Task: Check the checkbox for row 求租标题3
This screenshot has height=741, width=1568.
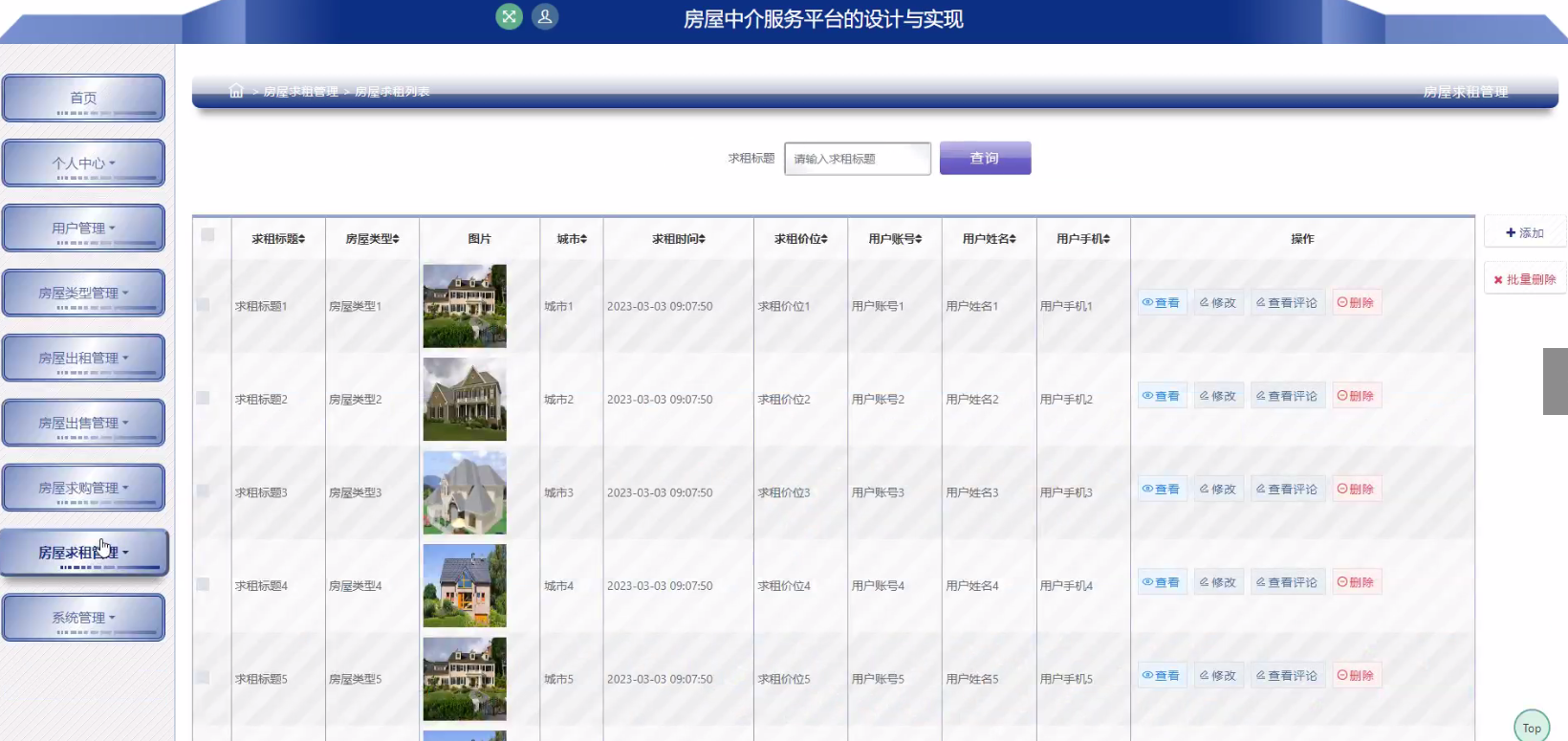Action: tap(203, 490)
